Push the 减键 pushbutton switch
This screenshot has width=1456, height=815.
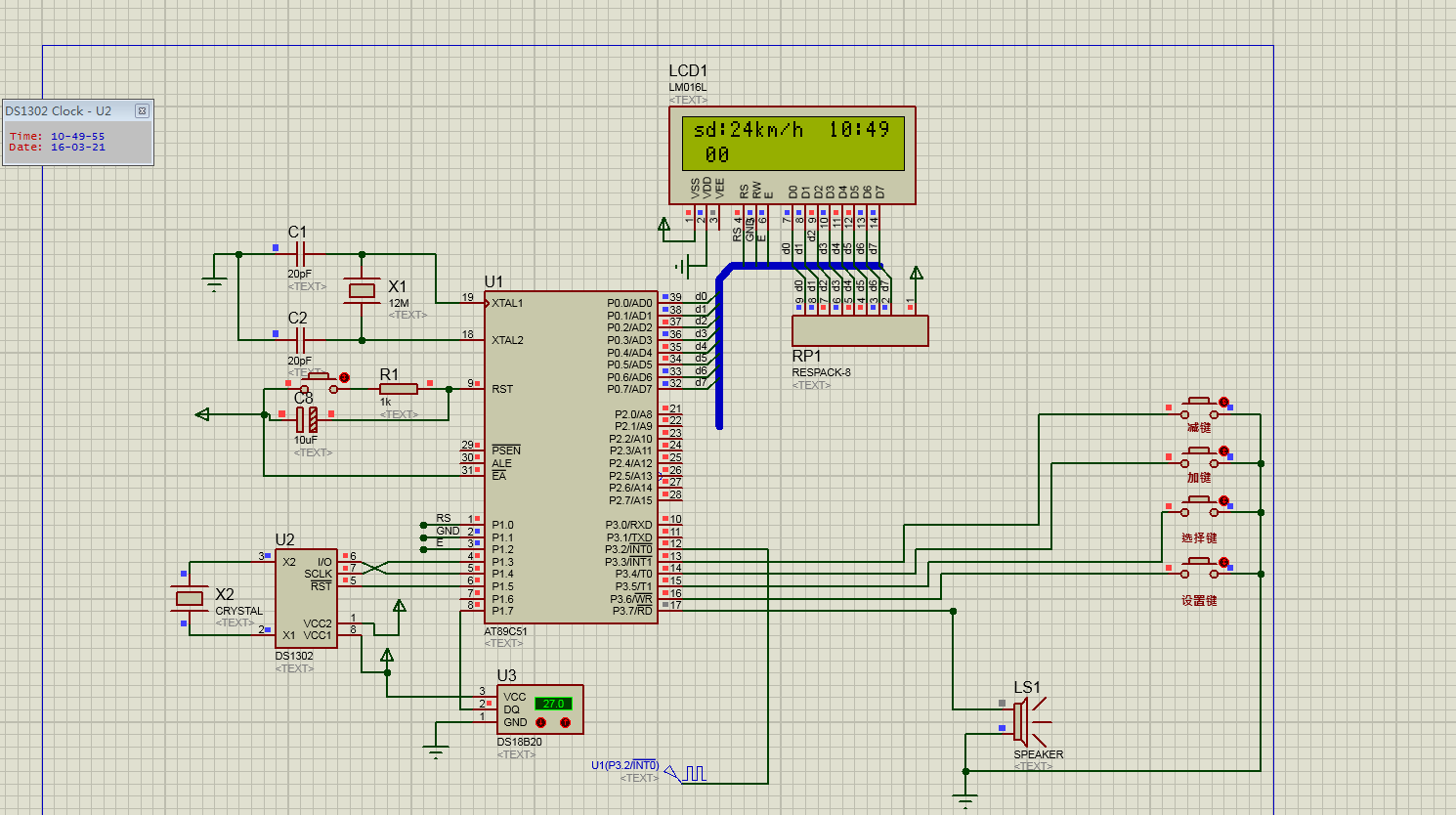point(1199,407)
